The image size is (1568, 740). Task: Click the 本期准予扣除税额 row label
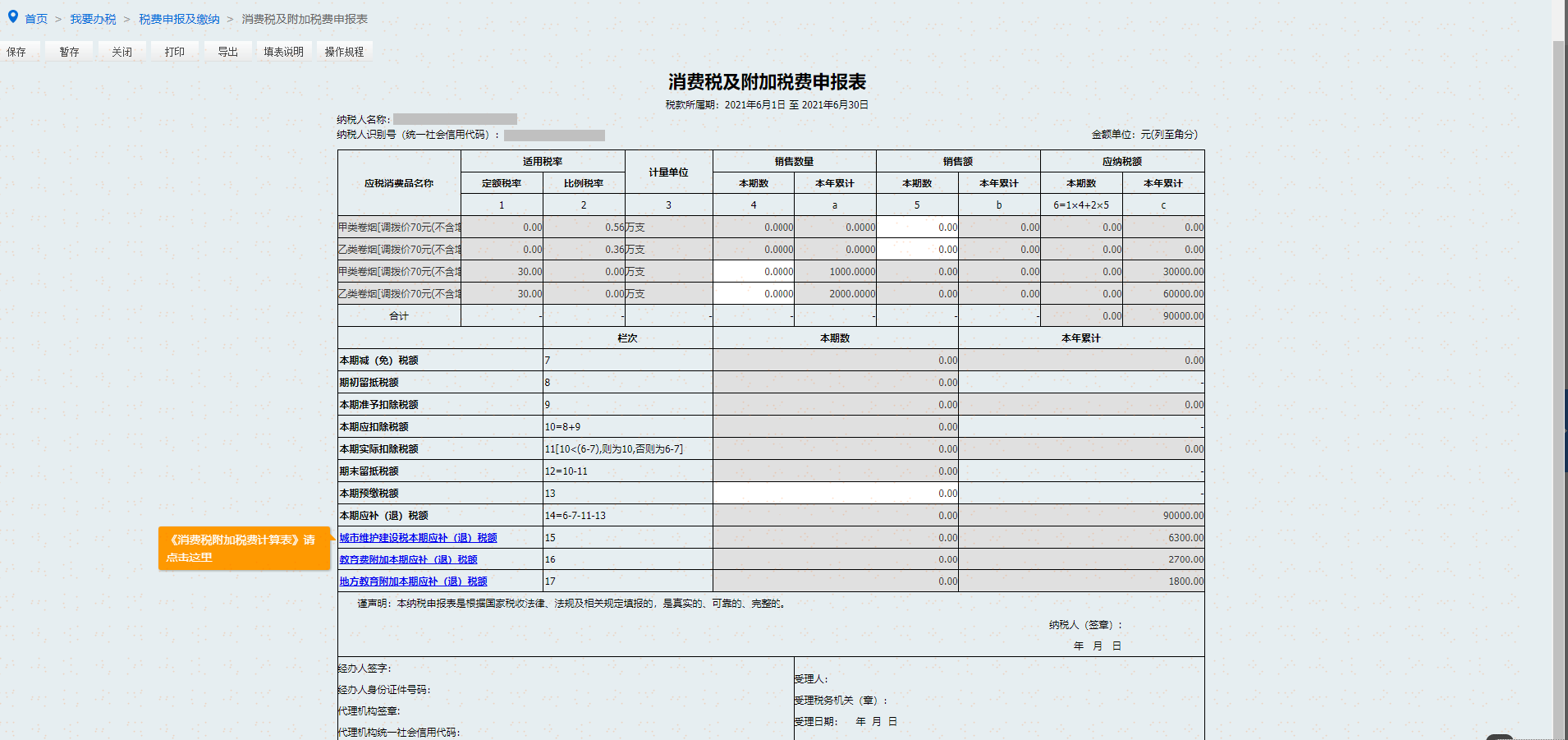pos(379,405)
